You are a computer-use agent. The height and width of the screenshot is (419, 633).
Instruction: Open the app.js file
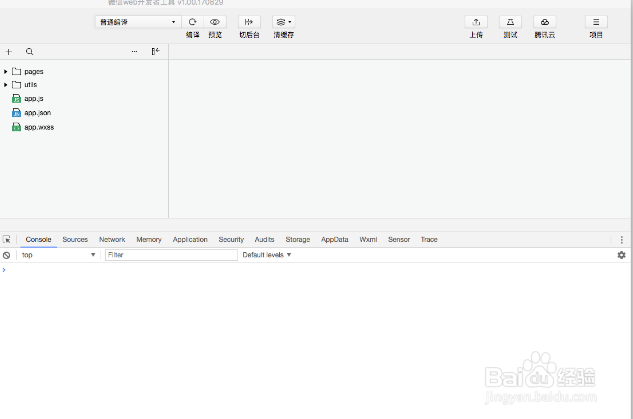[28, 98]
